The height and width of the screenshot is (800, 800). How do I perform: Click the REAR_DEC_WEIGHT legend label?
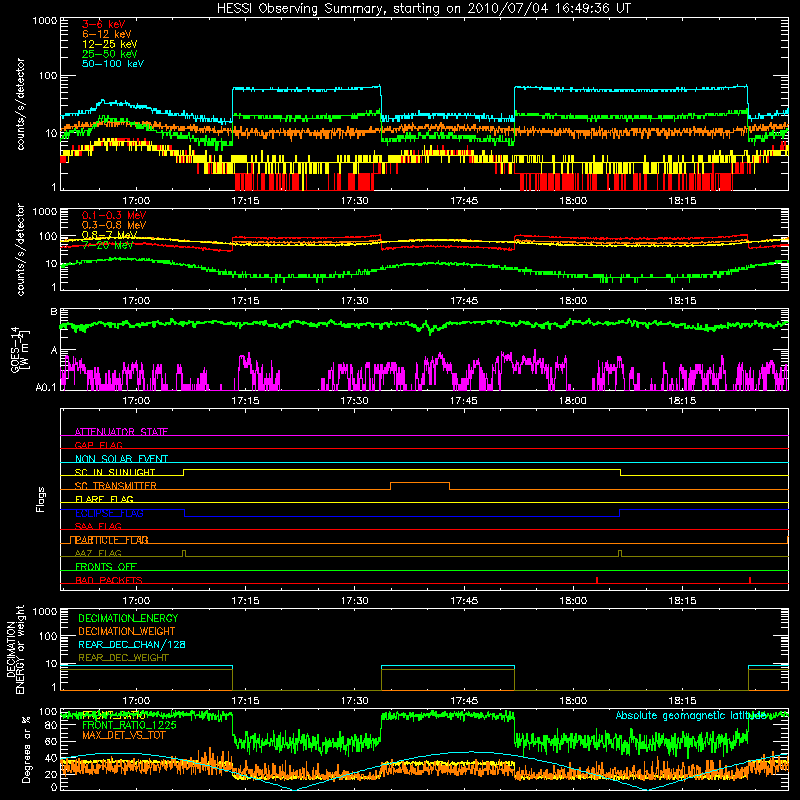(x=123, y=658)
